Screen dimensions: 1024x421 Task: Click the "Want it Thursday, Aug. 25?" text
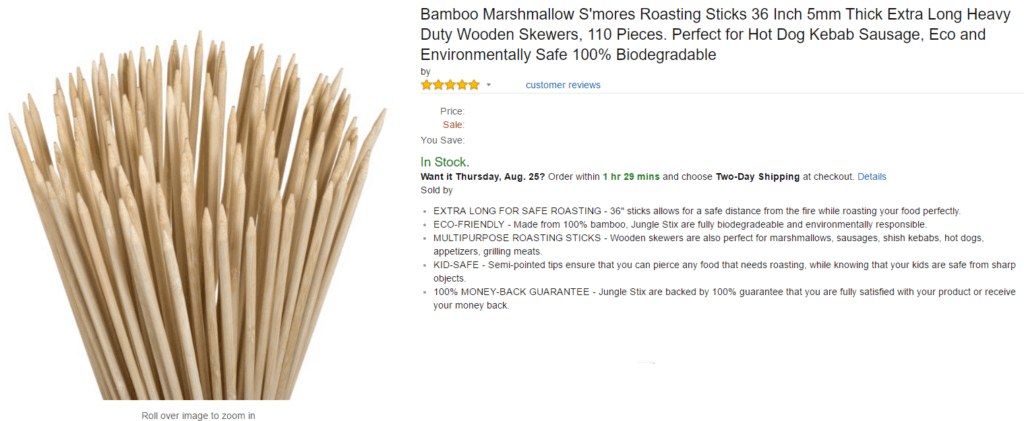[483, 177]
